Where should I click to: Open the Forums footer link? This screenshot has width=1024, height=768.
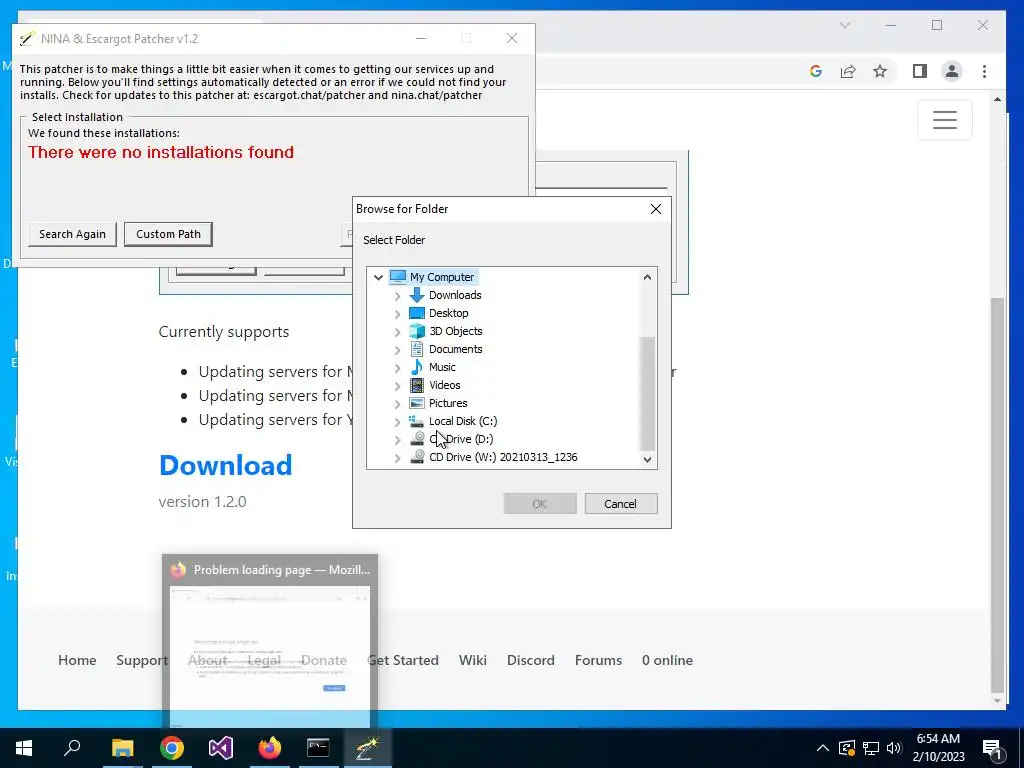598,660
